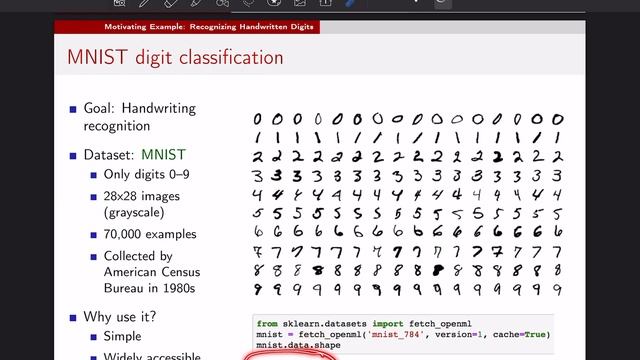Viewport: 640px width, 360px height.
Task: Click the row of handwritten nines
Action: click(x=408, y=289)
